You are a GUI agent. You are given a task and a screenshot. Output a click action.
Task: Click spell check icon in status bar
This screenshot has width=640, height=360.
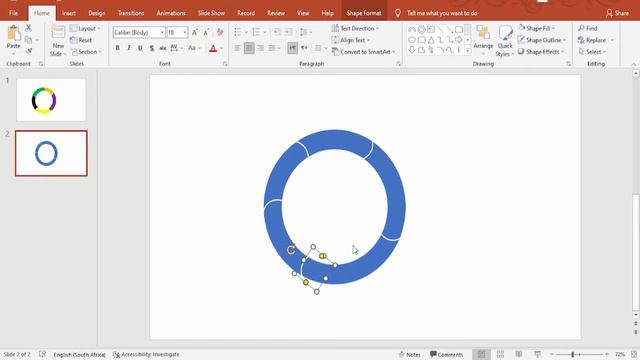(x=42, y=354)
